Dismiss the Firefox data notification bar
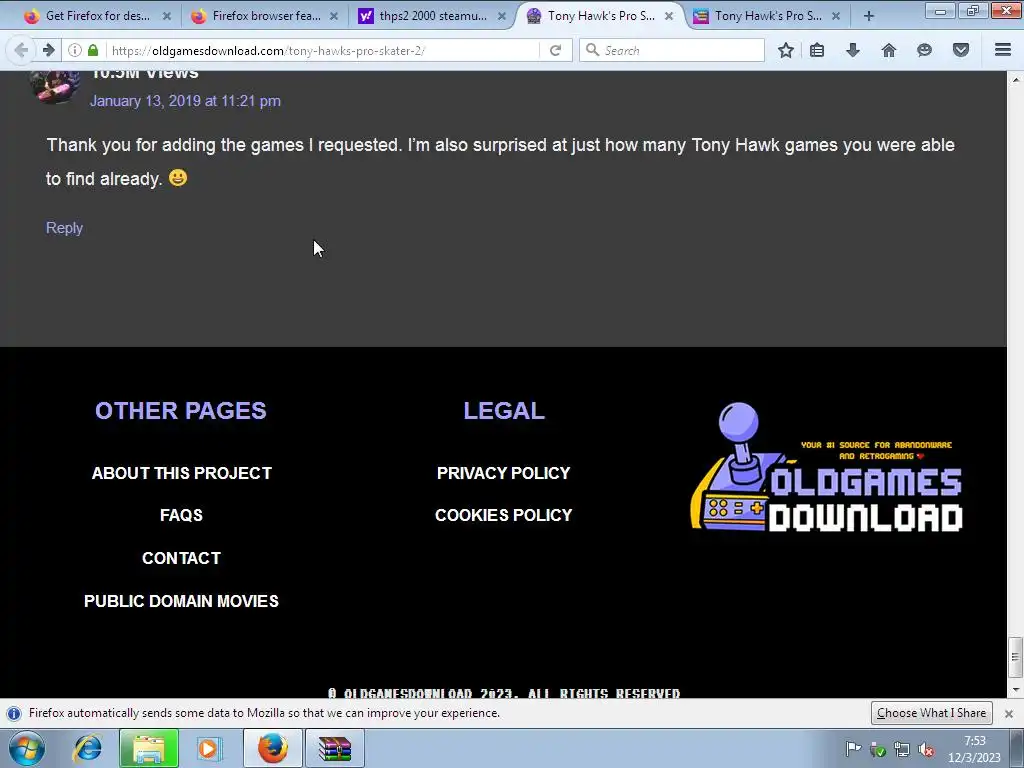The width and height of the screenshot is (1024, 768). pos(1008,714)
